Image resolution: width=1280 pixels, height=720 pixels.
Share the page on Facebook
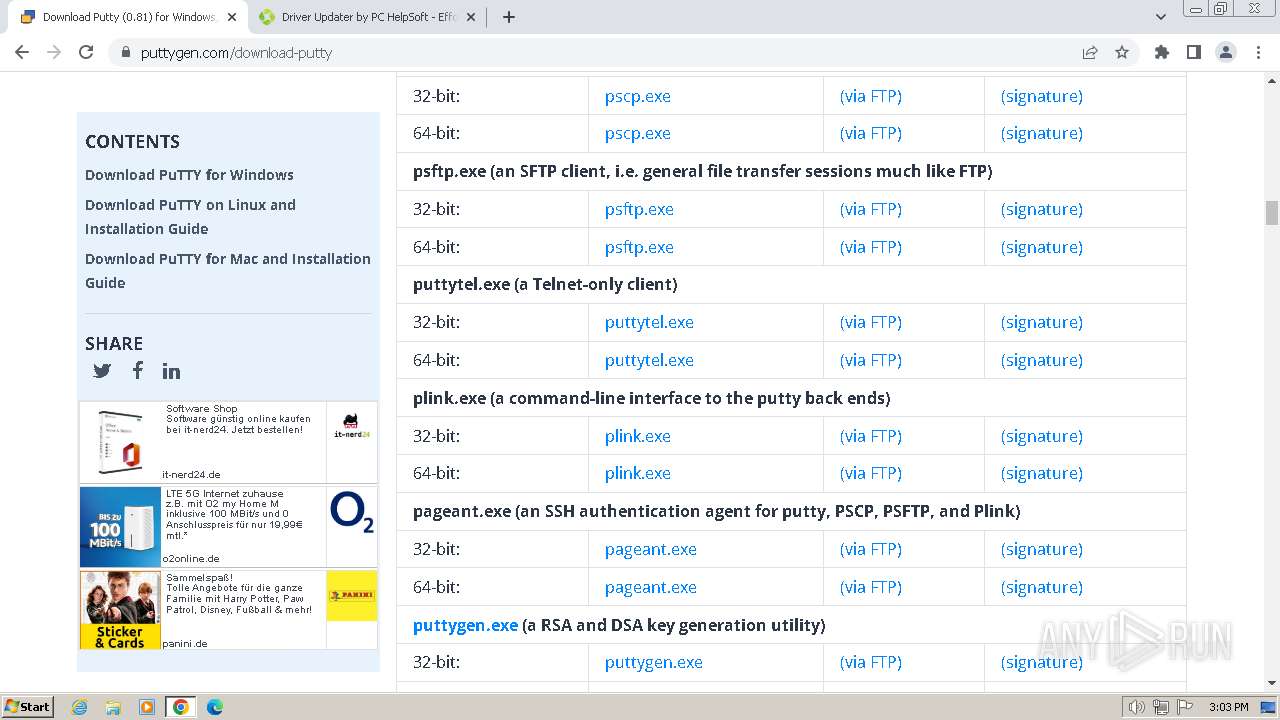coord(138,370)
